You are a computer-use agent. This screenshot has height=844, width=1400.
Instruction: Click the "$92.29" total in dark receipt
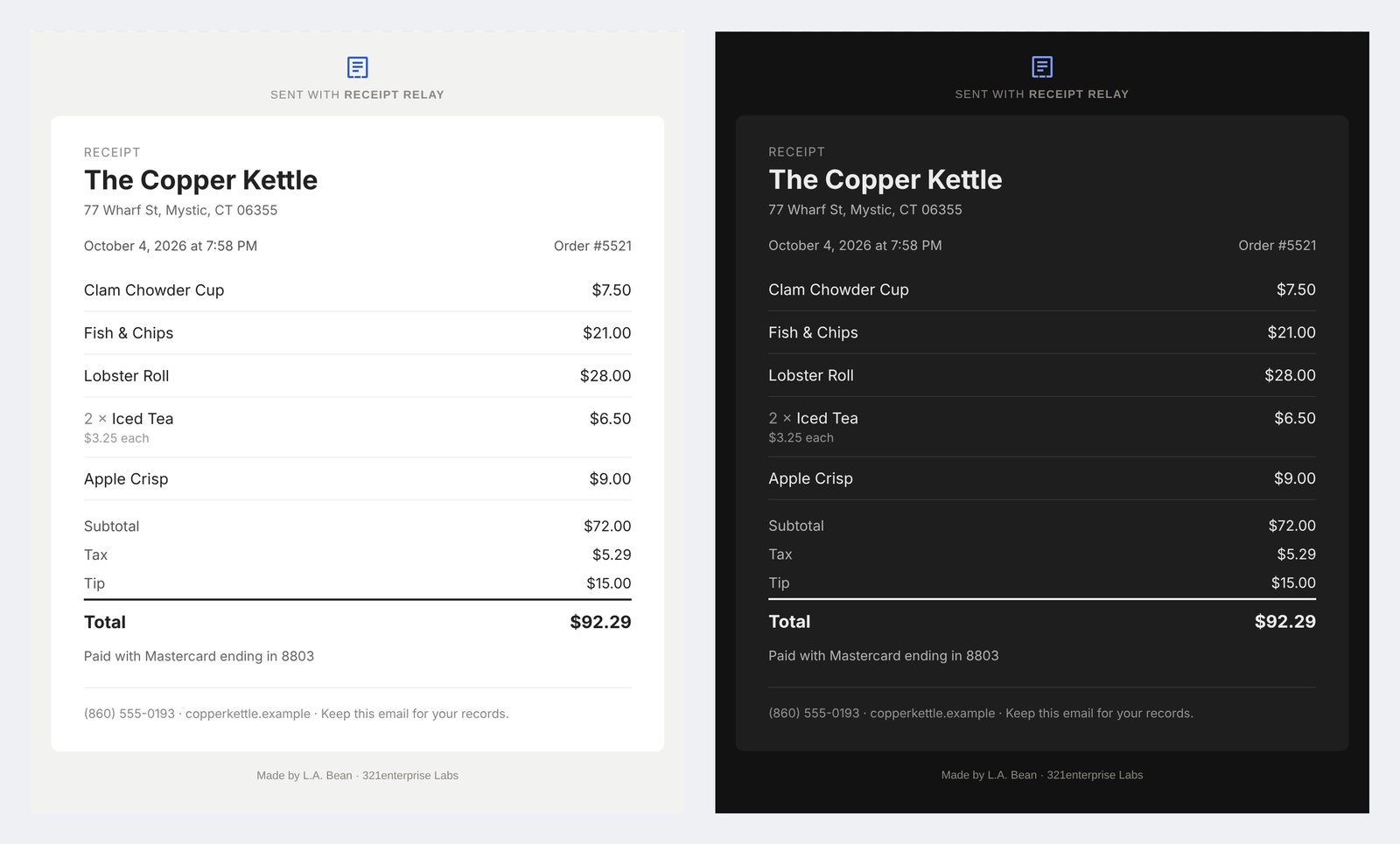click(x=1285, y=621)
